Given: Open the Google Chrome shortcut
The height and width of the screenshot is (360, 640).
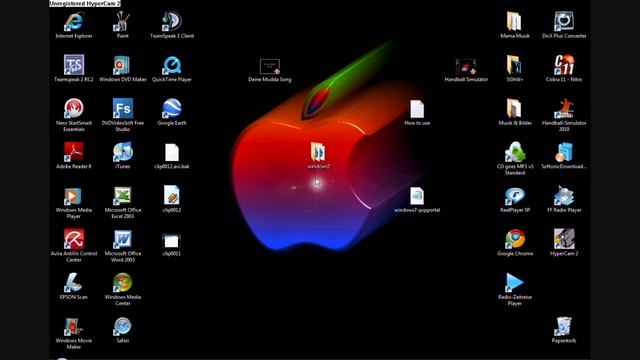Looking at the screenshot, I should pyautogui.click(x=515, y=239).
